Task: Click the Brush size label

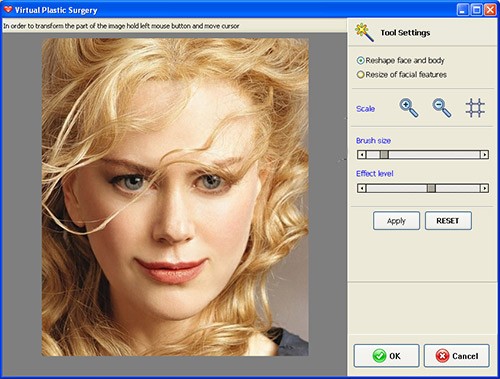Action: click(373, 140)
